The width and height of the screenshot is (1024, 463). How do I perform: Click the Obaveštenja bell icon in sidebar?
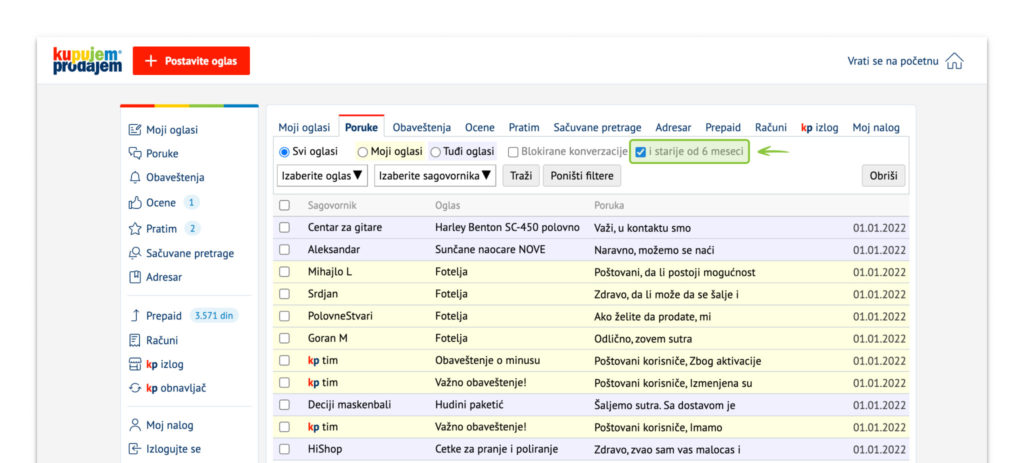[x=135, y=177]
